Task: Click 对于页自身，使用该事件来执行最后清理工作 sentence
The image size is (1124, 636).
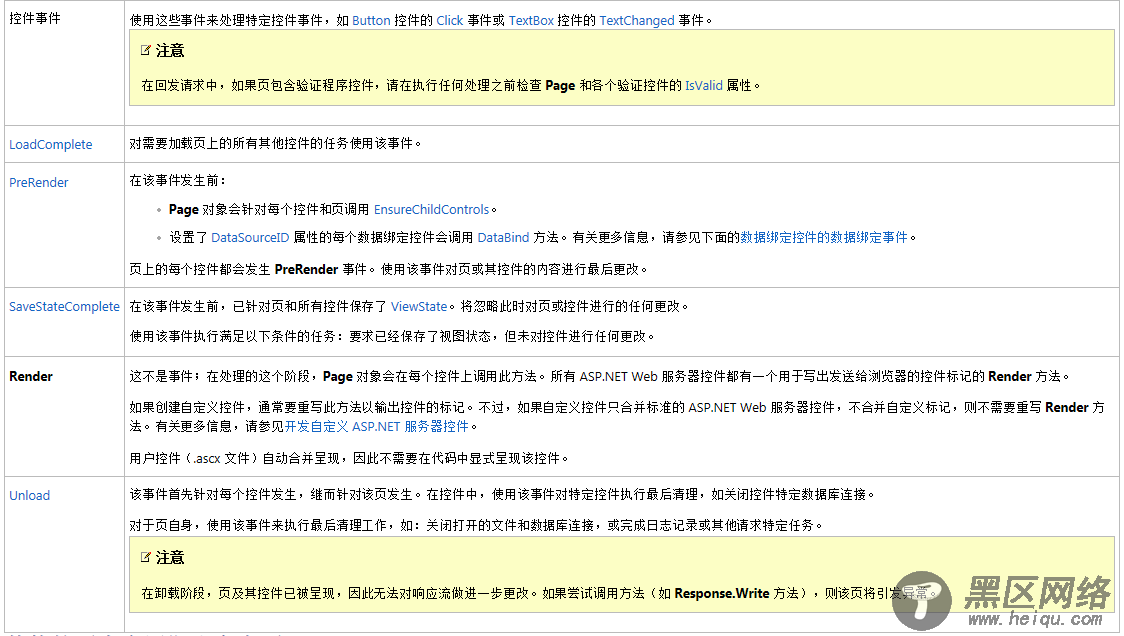Action: 476,525
